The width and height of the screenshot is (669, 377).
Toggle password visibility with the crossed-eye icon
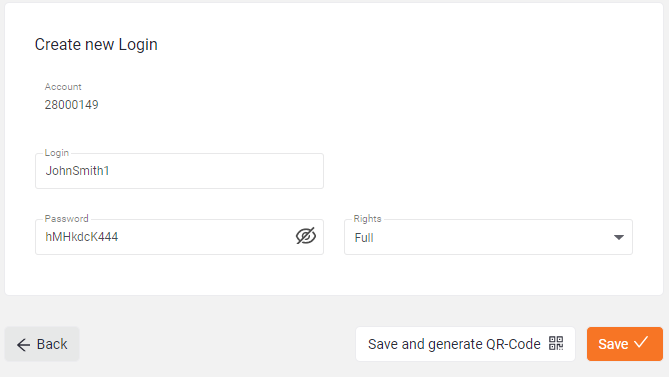pos(306,236)
